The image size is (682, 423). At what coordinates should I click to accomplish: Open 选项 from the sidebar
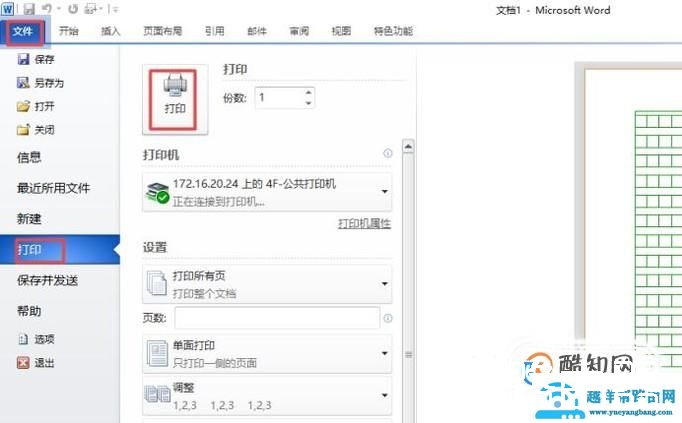coord(36,339)
